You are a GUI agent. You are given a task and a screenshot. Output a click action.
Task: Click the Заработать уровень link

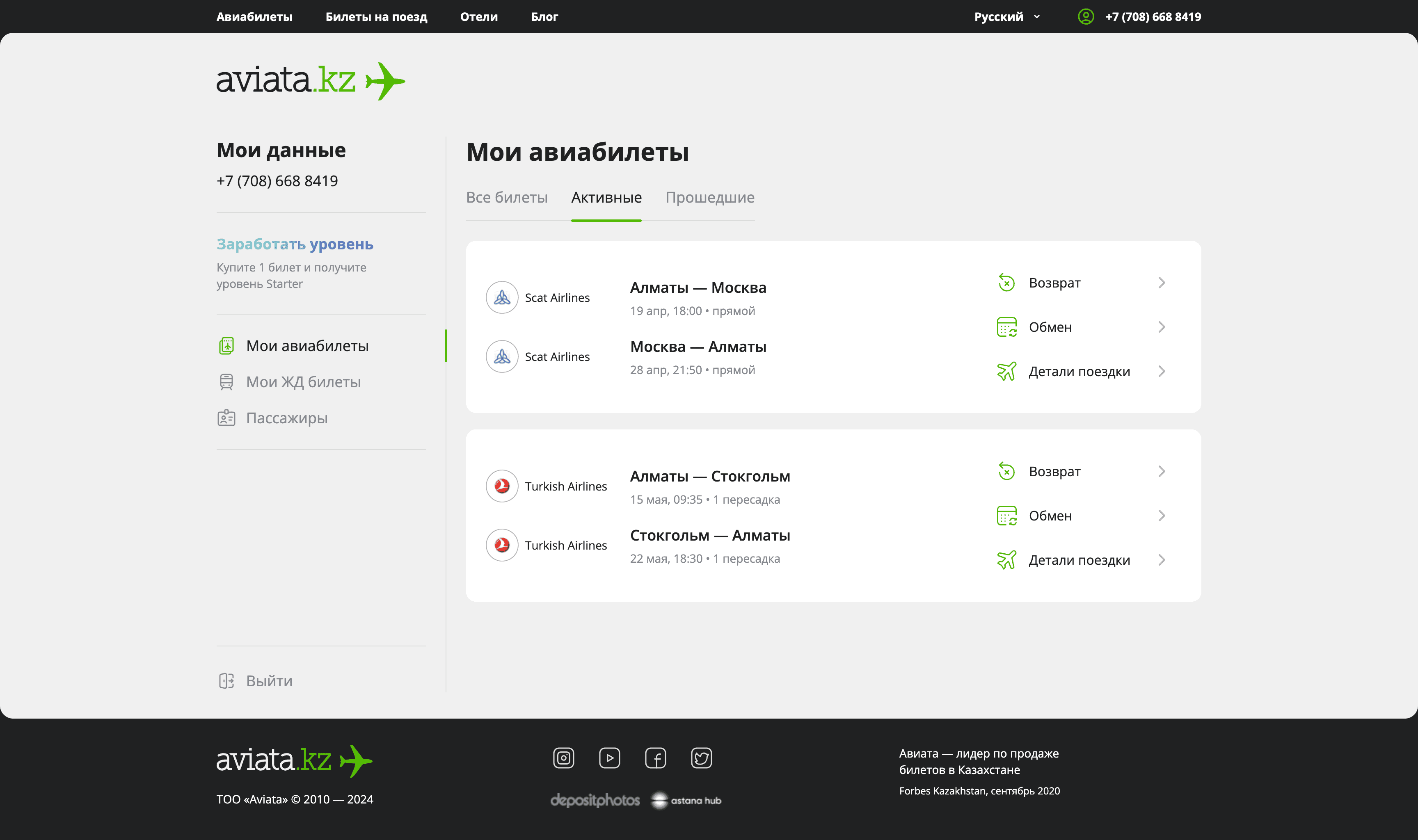coord(294,244)
